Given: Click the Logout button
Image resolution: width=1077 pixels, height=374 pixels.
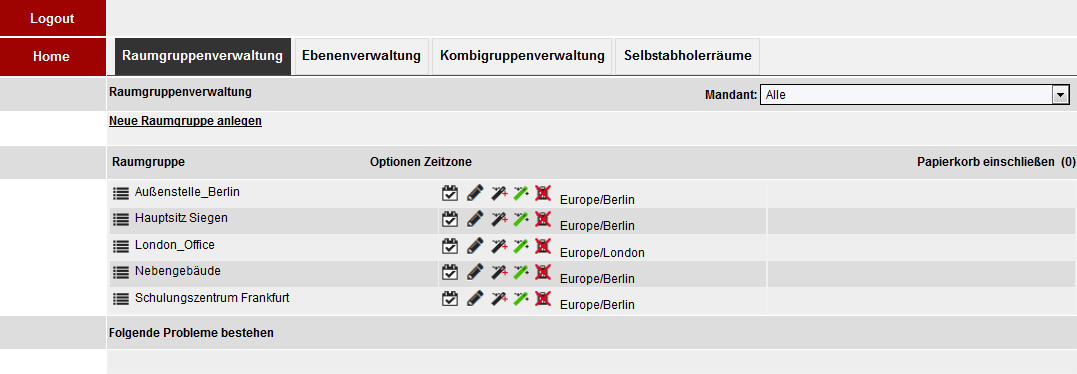Looking at the screenshot, I should (52, 19).
